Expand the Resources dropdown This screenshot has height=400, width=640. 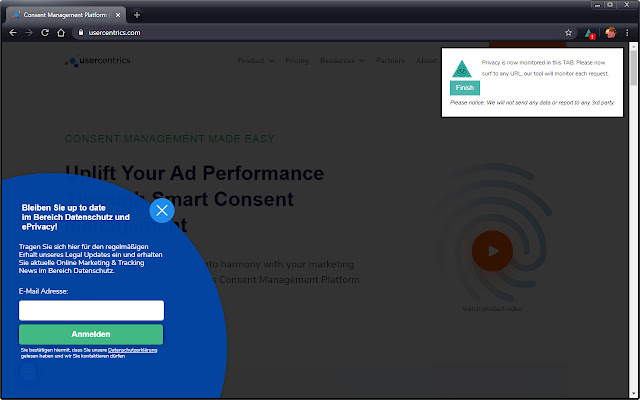point(342,60)
